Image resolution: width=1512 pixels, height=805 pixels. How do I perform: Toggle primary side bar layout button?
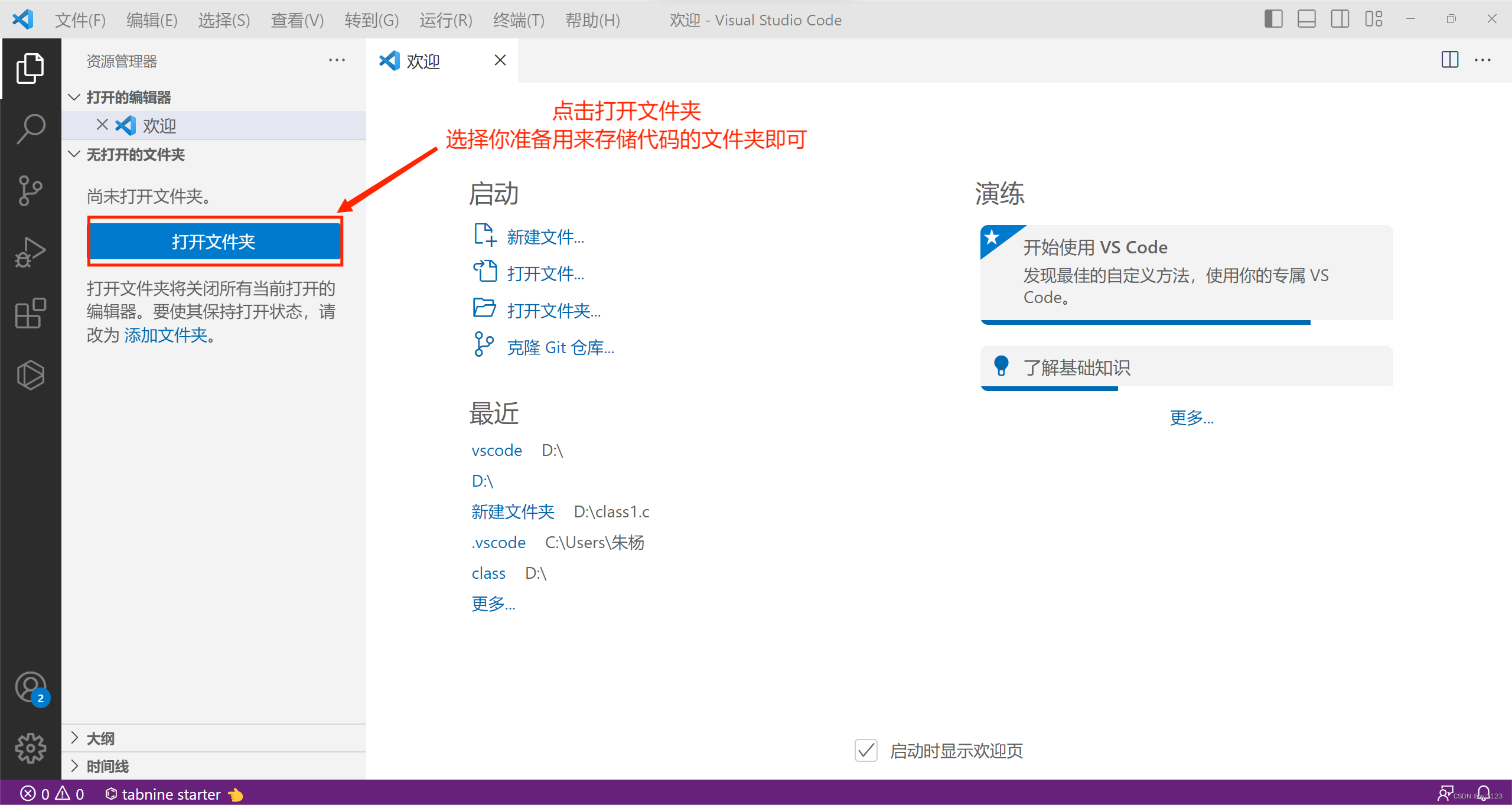coord(1273,19)
